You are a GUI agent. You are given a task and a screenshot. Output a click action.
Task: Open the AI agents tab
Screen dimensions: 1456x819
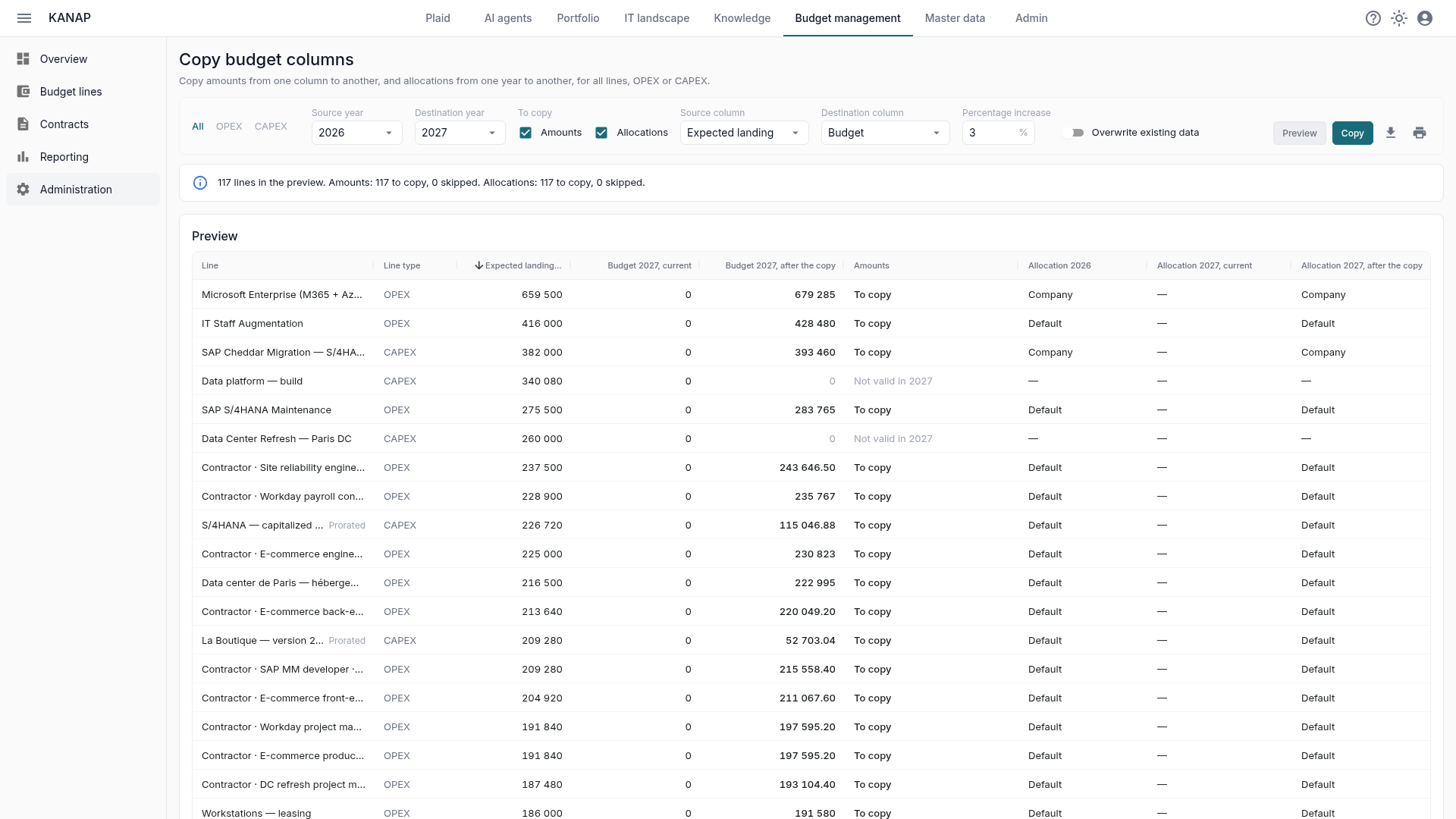pos(508,18)
